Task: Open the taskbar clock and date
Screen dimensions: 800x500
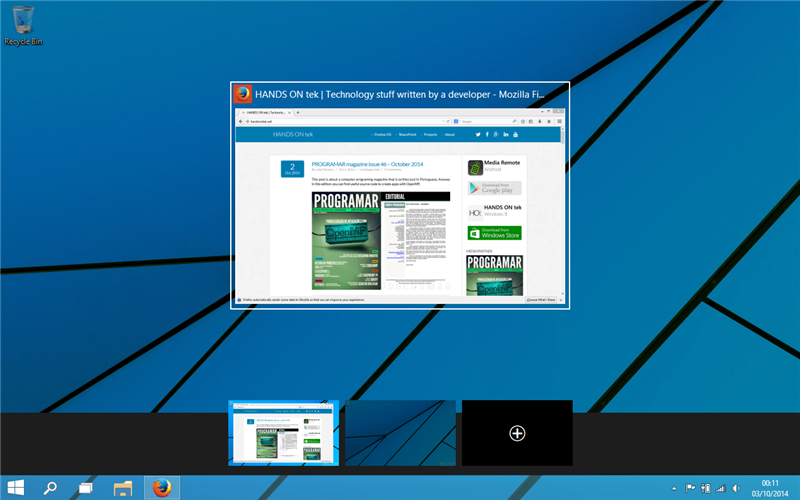Action: pos(770,488)
